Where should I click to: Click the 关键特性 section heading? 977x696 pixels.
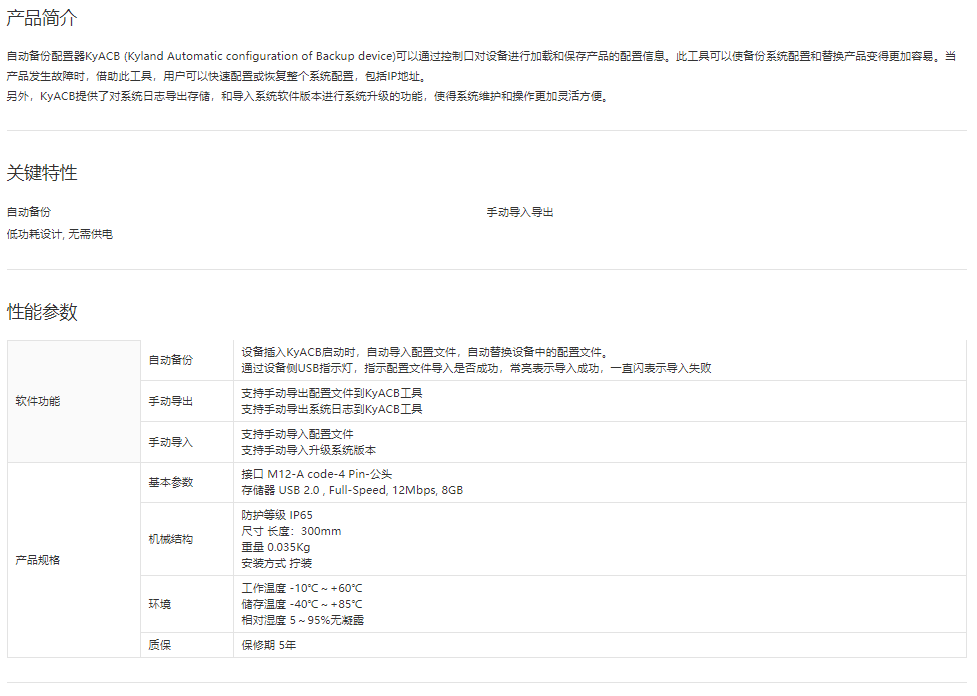pos(42,173)
